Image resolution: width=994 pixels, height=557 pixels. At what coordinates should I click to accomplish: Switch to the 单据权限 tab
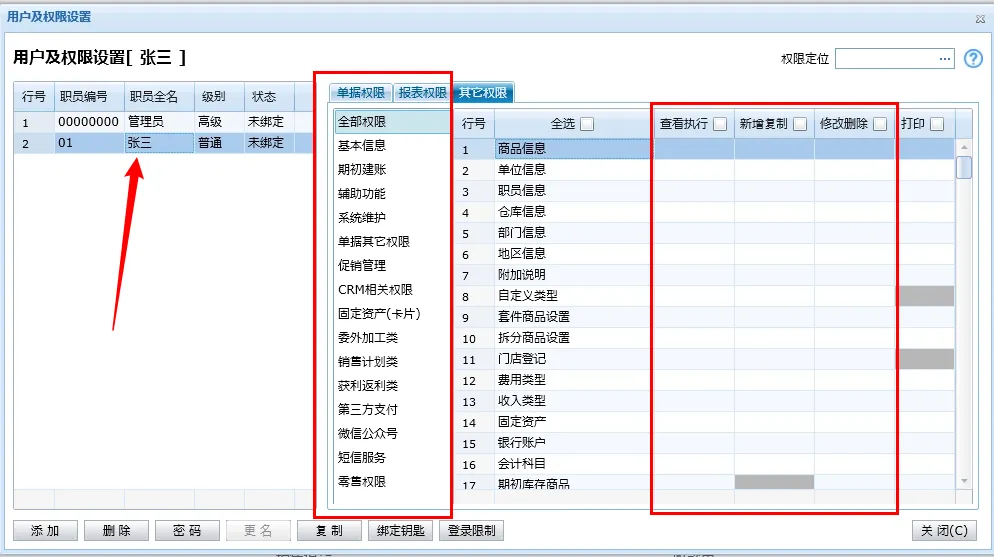pyautogui.click(x=361, y=93)
